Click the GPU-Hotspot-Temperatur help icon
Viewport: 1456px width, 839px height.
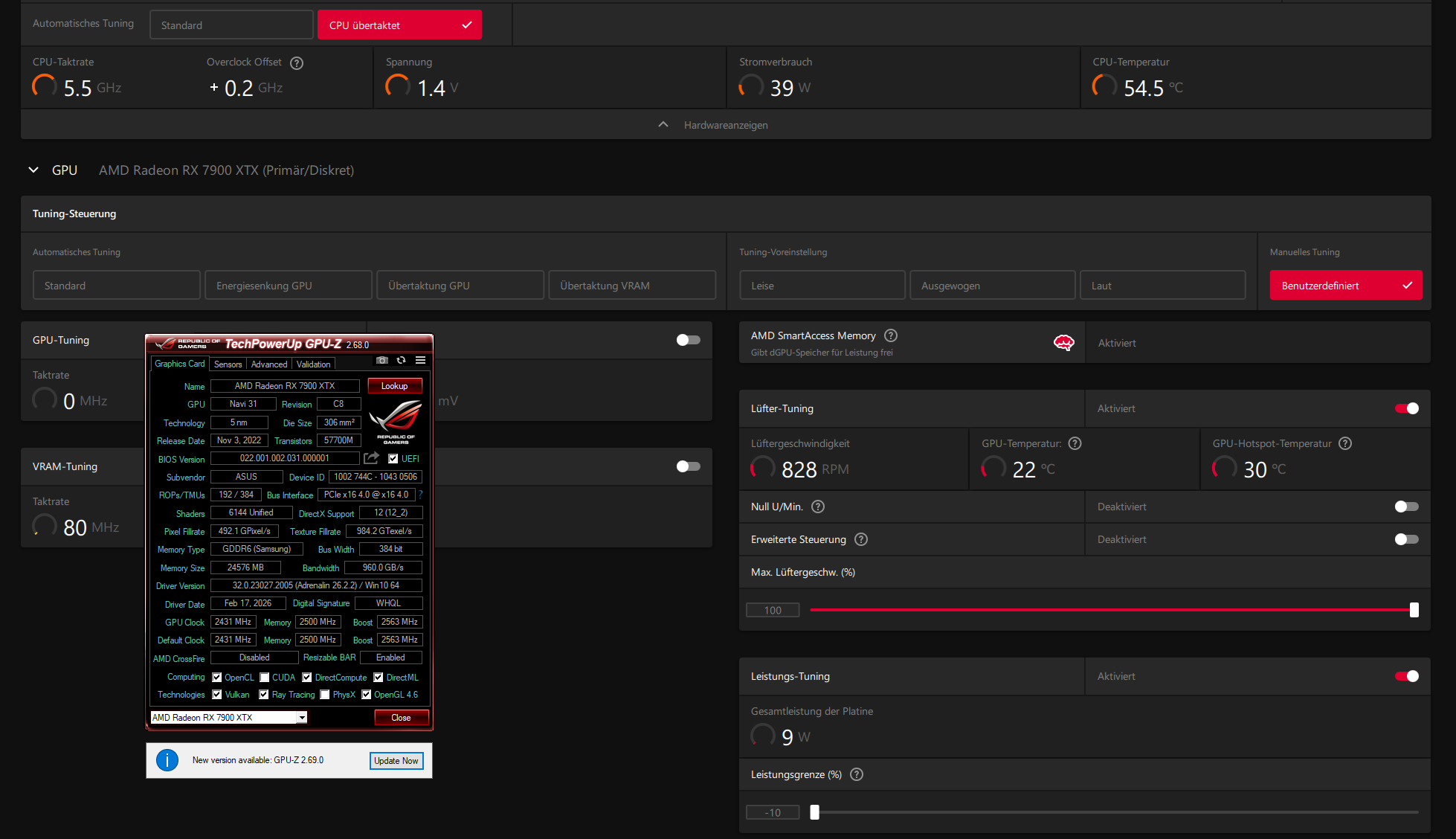point(1345,443)
